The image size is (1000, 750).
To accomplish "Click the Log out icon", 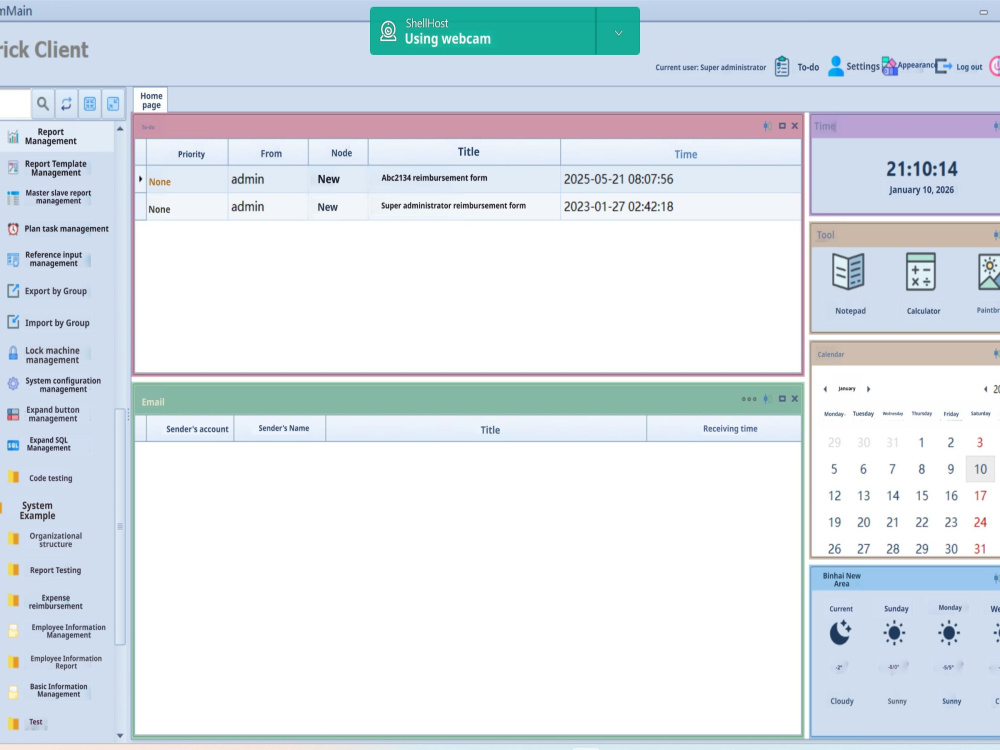I will coord(943,66).
